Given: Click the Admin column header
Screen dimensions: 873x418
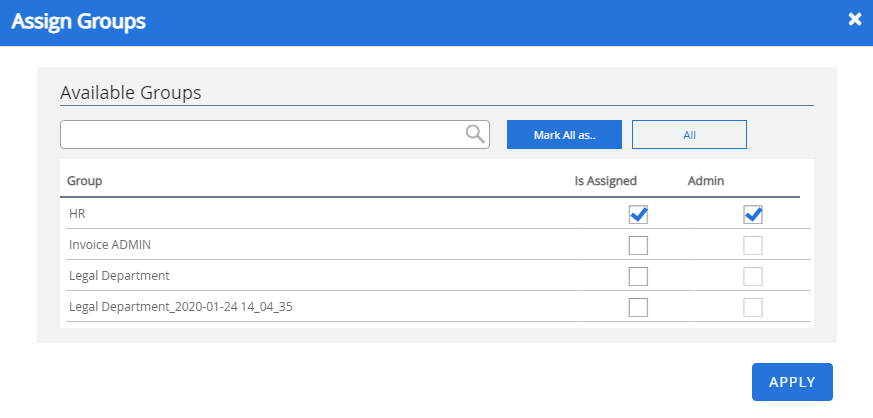Looking at the screenshot, I should point(706,181).
